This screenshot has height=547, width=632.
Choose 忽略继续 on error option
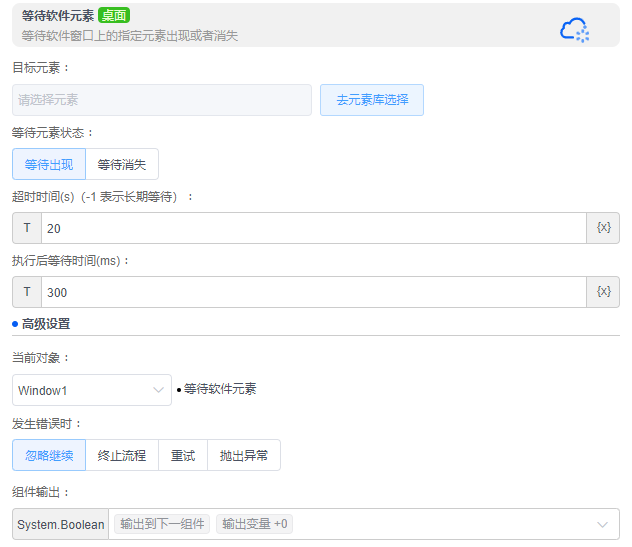coord(49,455)
